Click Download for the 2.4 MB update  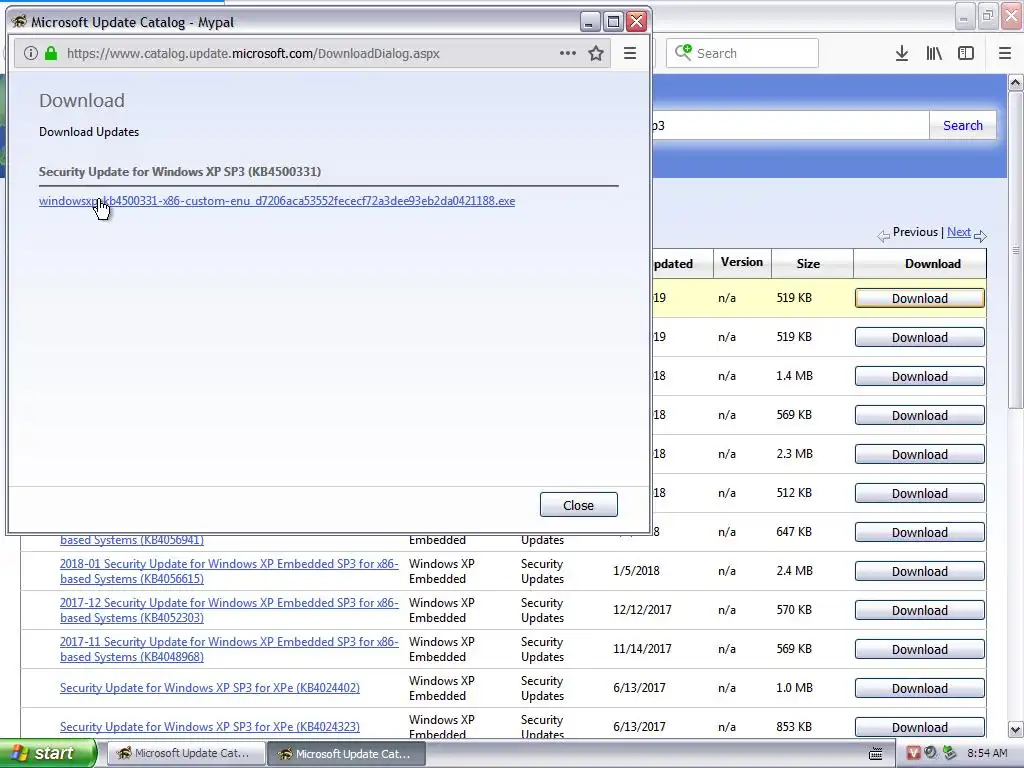tap(920, 571)
